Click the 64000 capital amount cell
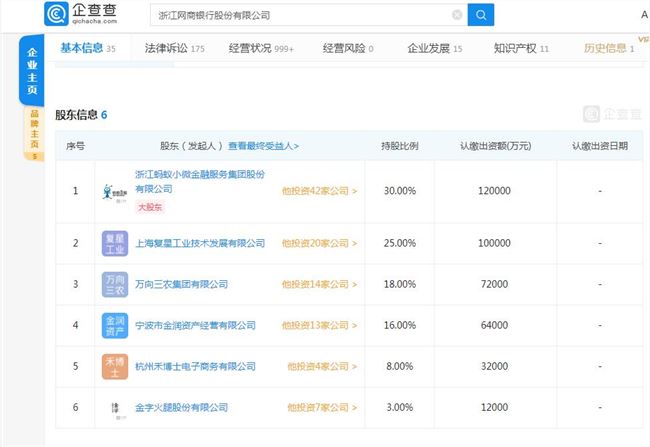Viewport: 650px width, 447px height. (x=494, y=326)
